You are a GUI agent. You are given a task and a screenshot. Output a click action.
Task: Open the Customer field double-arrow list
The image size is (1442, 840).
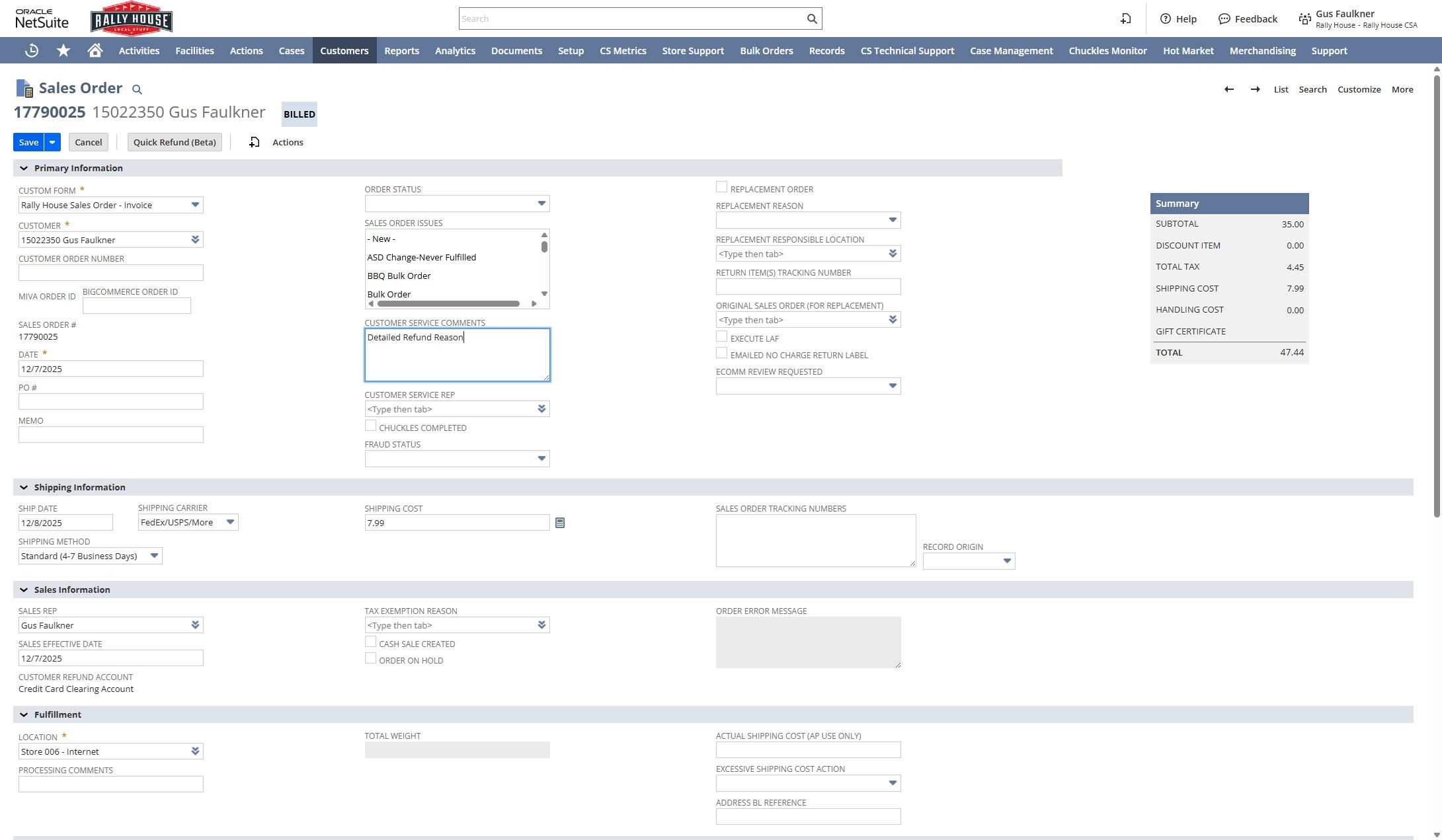195,239
